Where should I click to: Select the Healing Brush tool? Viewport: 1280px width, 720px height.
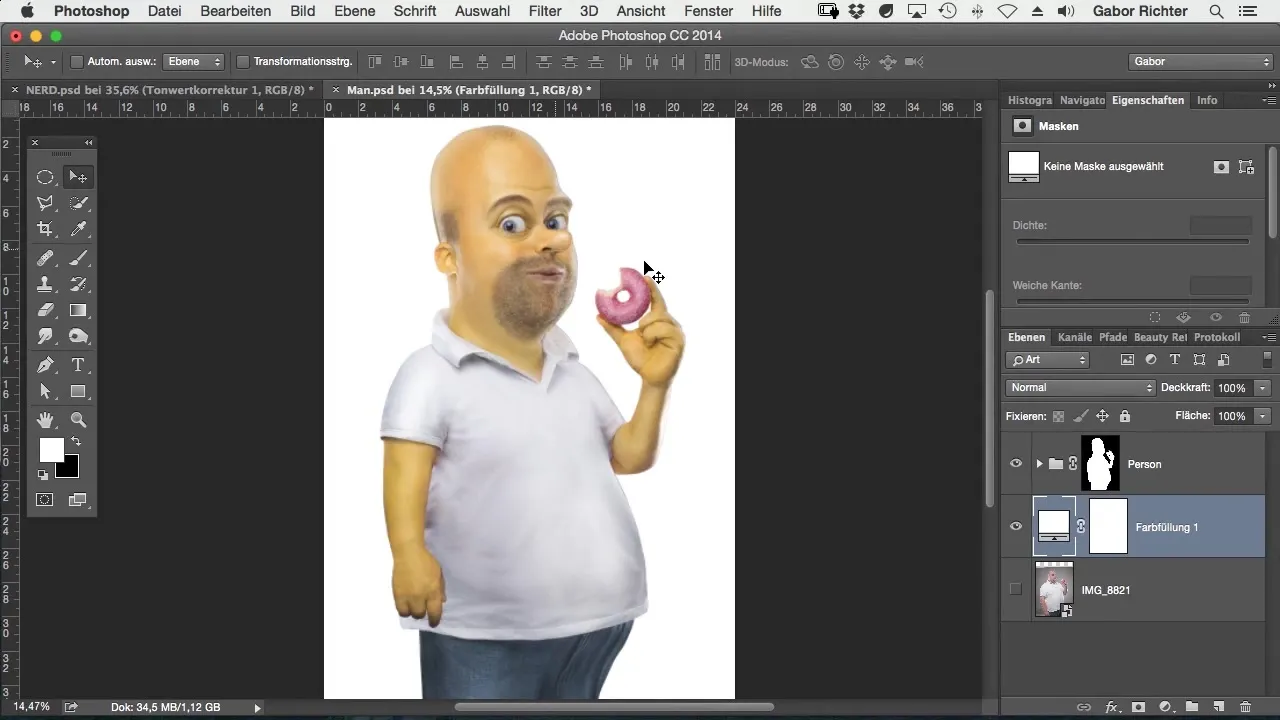(x=45, y=258)
